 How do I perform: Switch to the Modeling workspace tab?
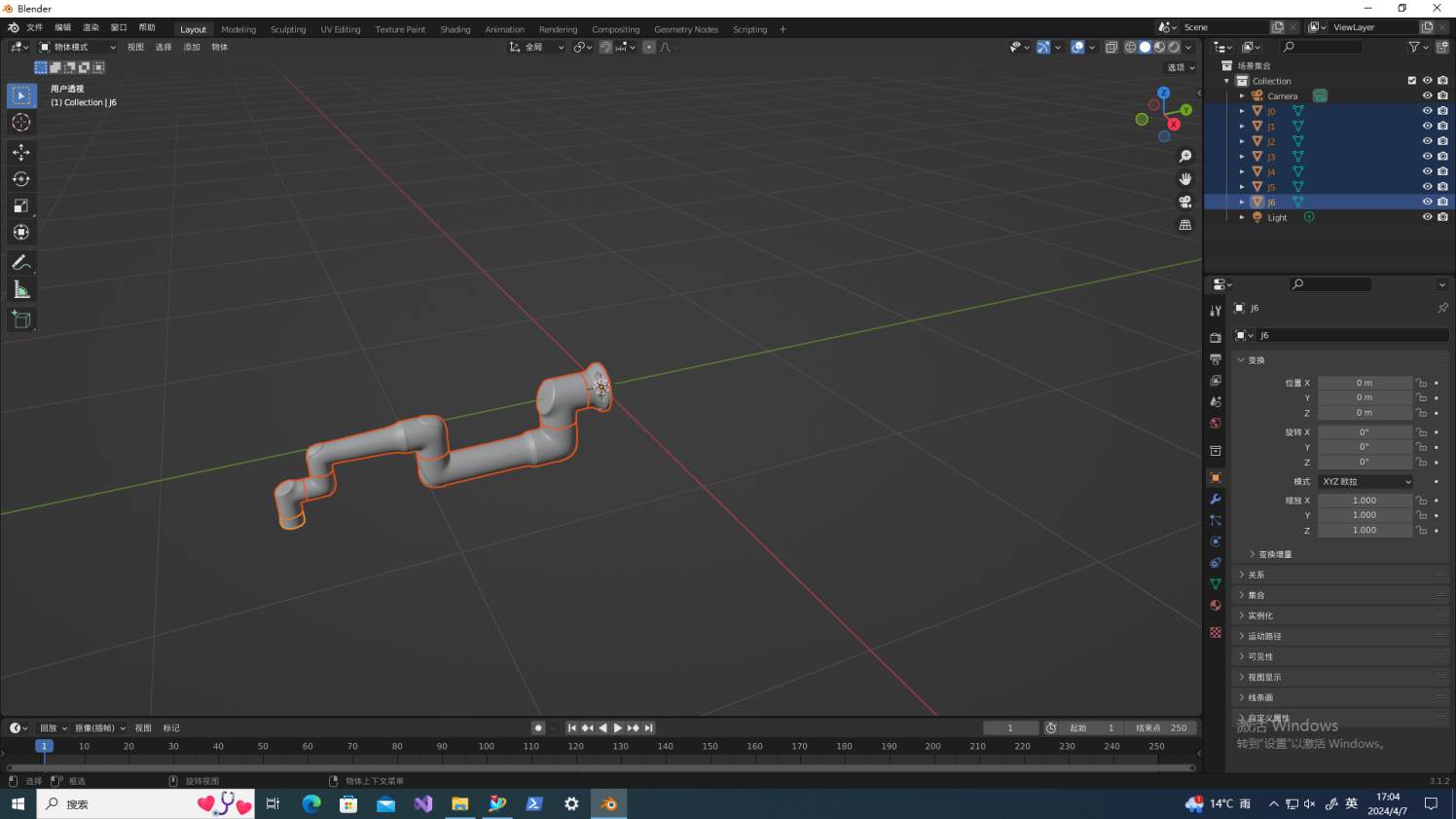238,30
